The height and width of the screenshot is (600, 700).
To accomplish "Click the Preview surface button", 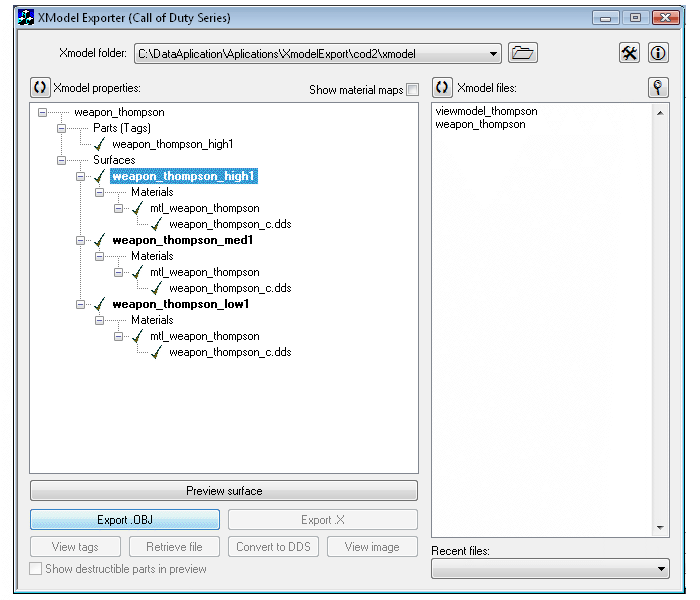I will click(224, 491).
